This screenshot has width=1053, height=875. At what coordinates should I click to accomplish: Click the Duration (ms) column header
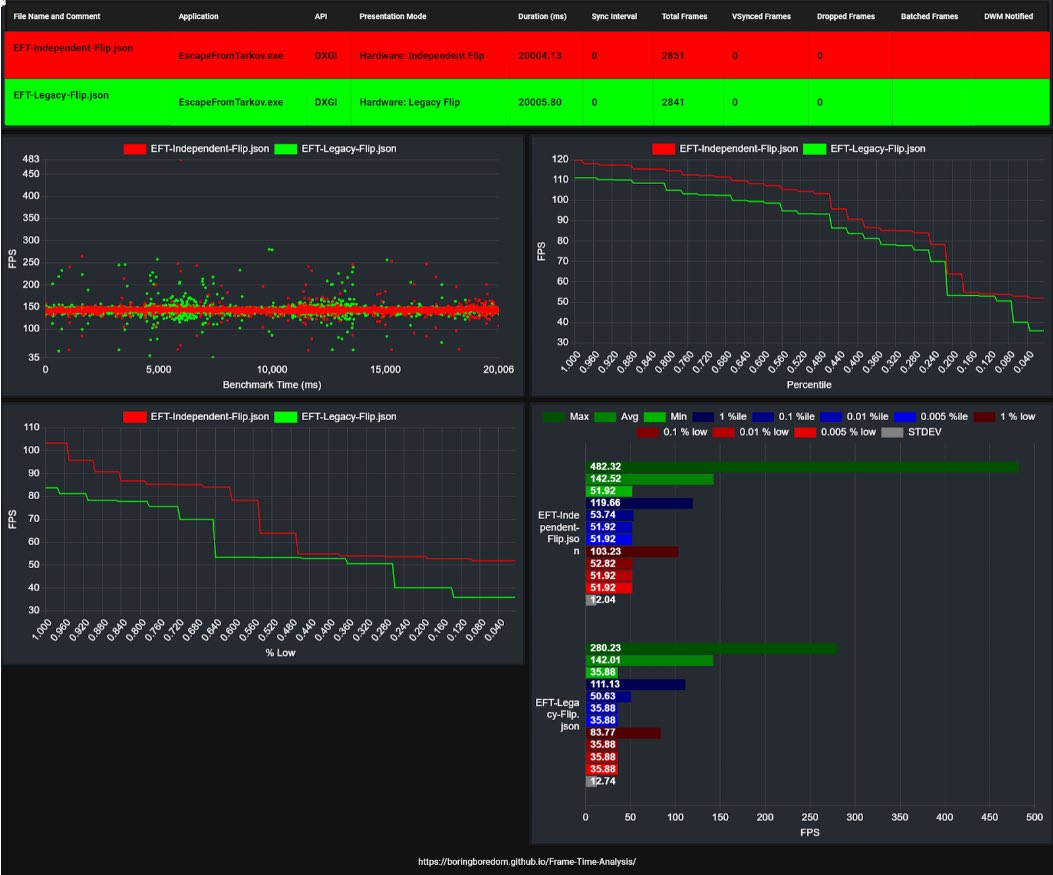pyautogui.click(x=542, y=16)
